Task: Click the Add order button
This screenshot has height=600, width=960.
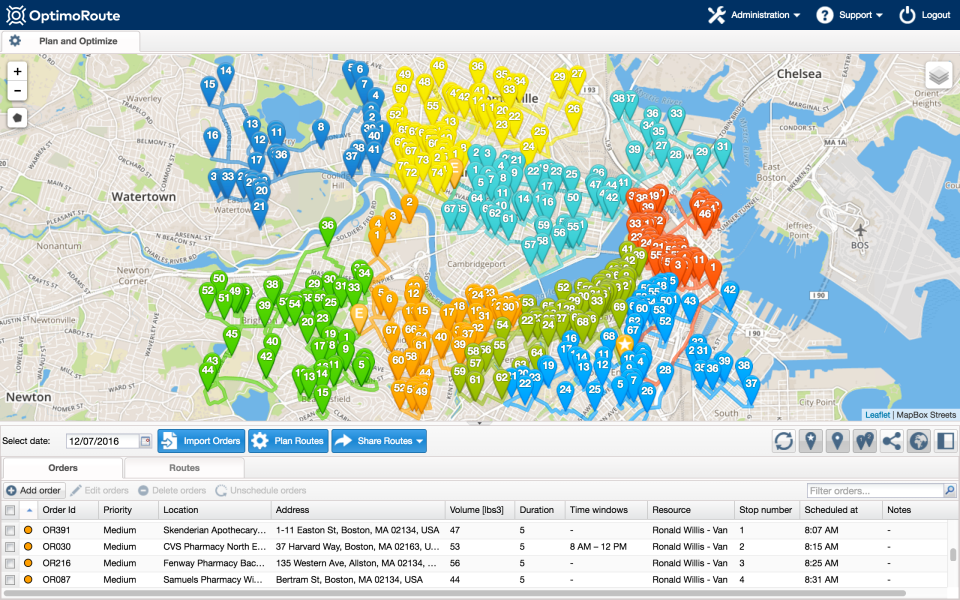Action: (x=34, y=490)
